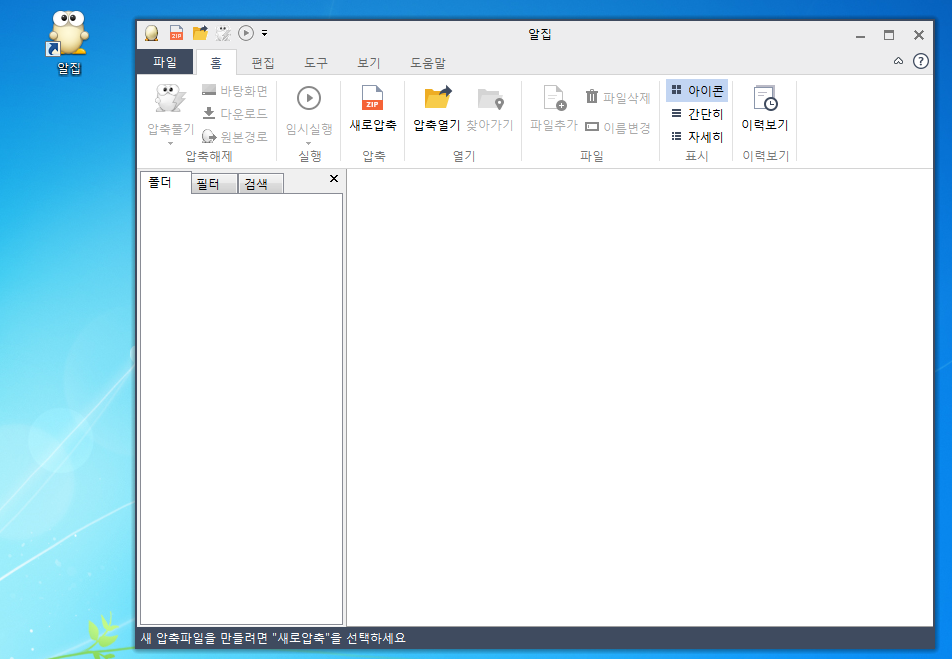Close the folder side panel
The width and height of the screenshot is (952, 659).
coord(334,179)
